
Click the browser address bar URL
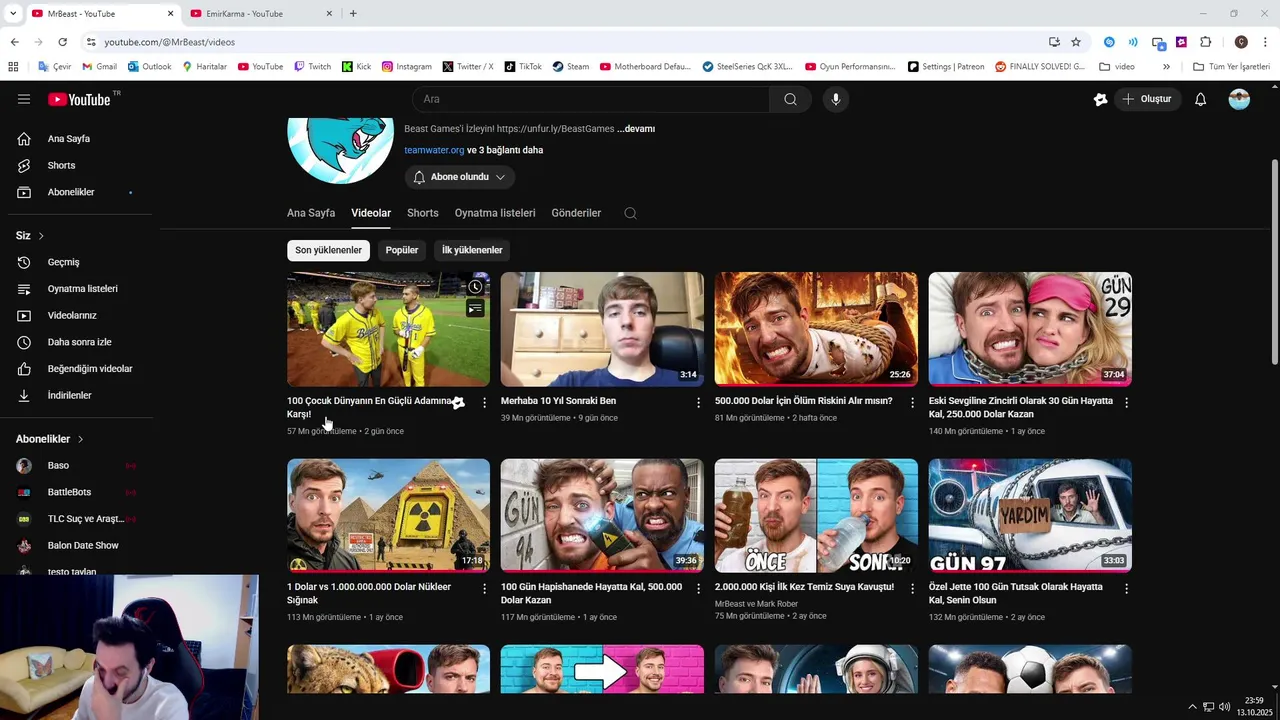[x=169, y=42]
